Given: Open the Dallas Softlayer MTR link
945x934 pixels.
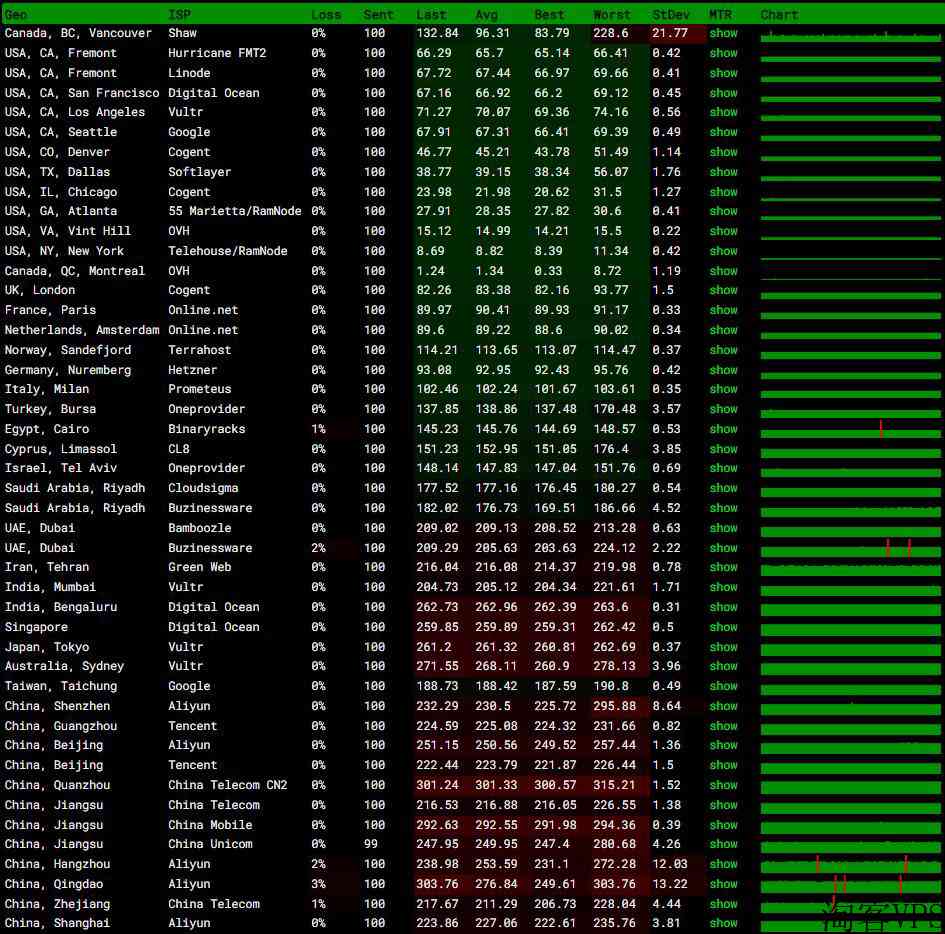Looking at the screenshot, I should [723, 172].
